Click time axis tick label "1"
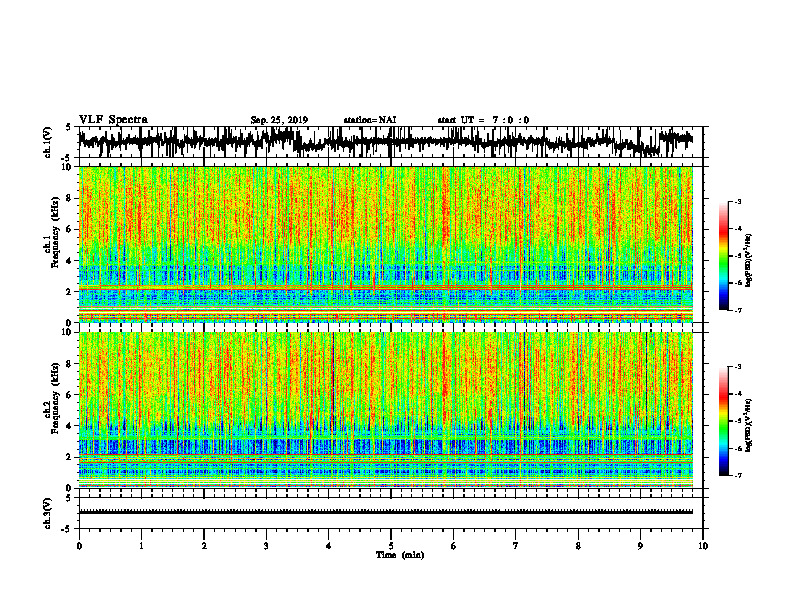This screenshot has width=792, height=612. [141, 546]
